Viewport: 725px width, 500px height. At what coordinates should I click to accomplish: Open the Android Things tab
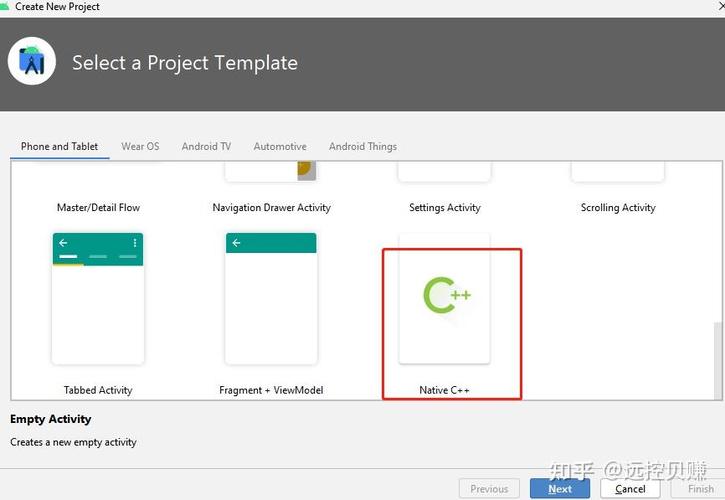363,147
